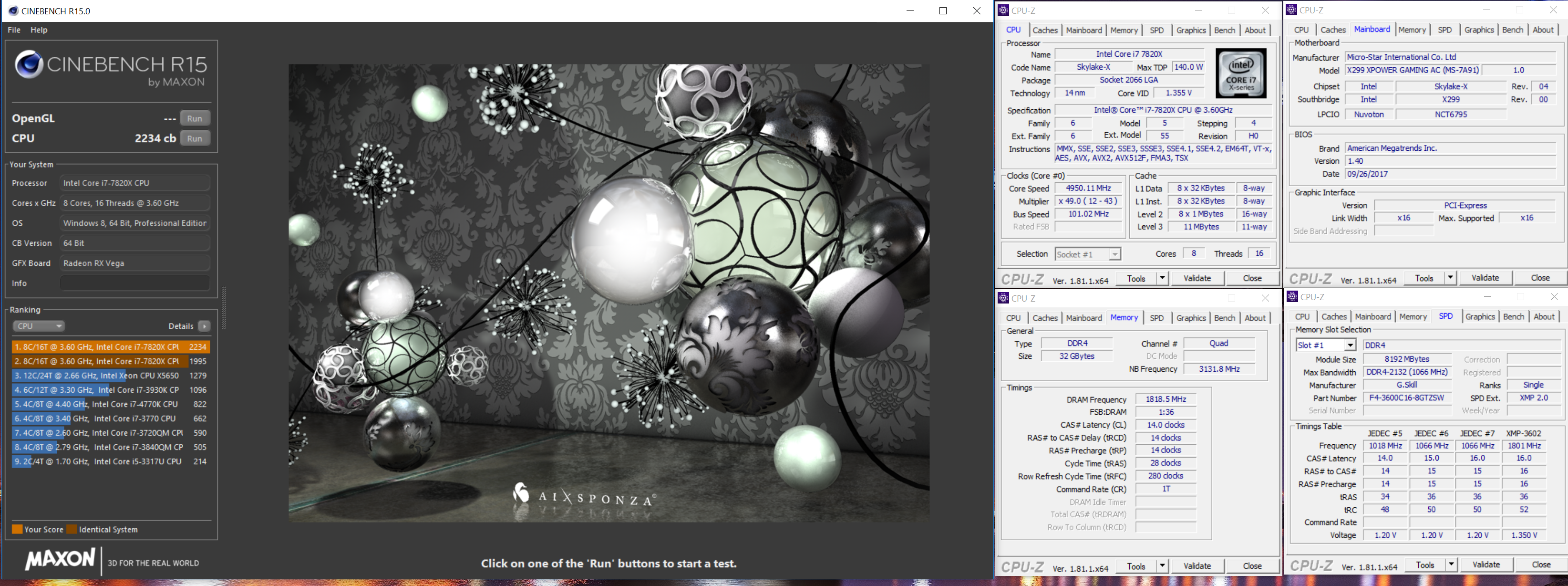Open the CPU ranking type dropdown

(38, 326)
